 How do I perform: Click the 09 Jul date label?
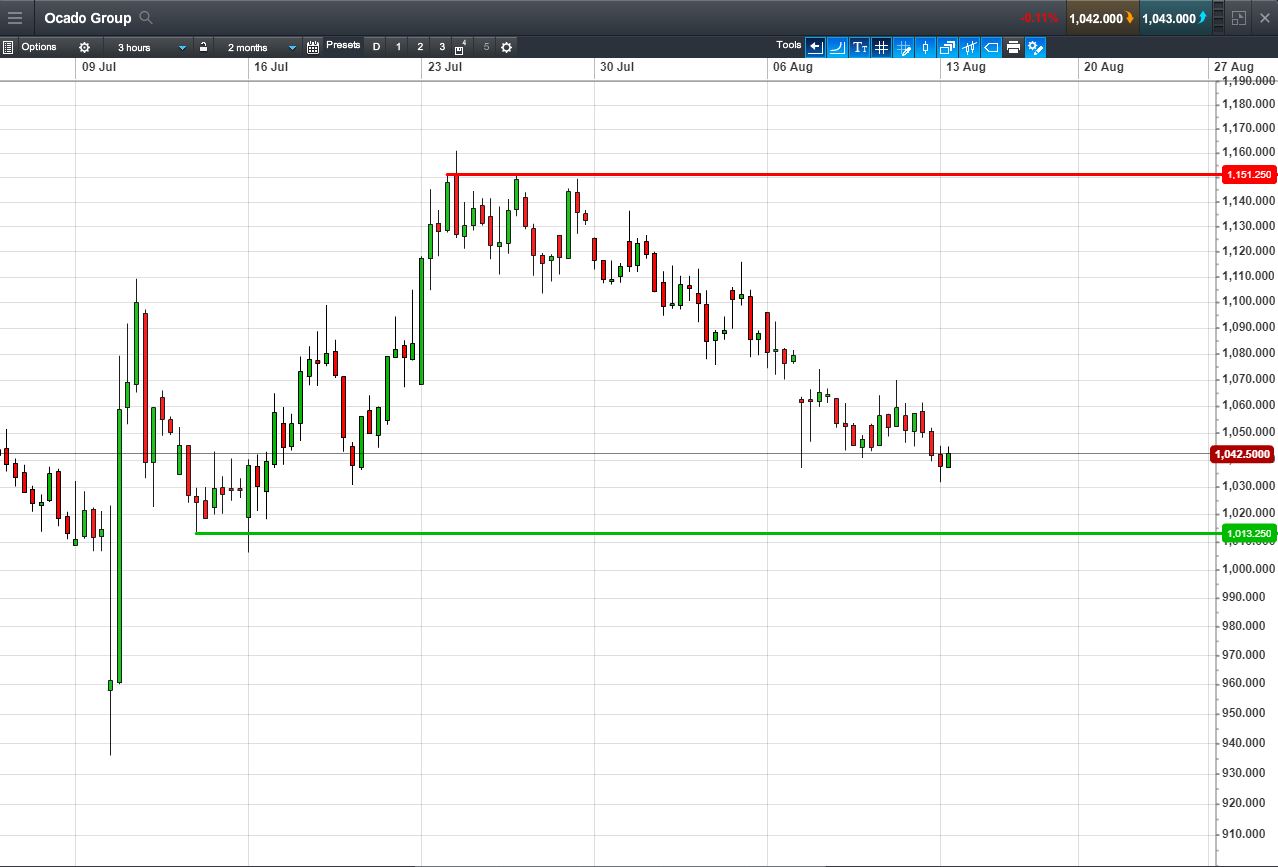[100, 67]
